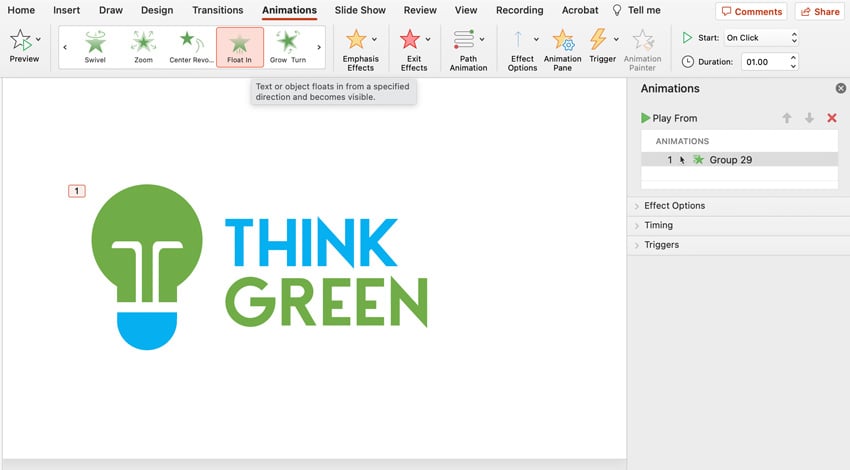Click the Comments button
This screenshot has width=850, height=470.
click(x=751, y=11)
